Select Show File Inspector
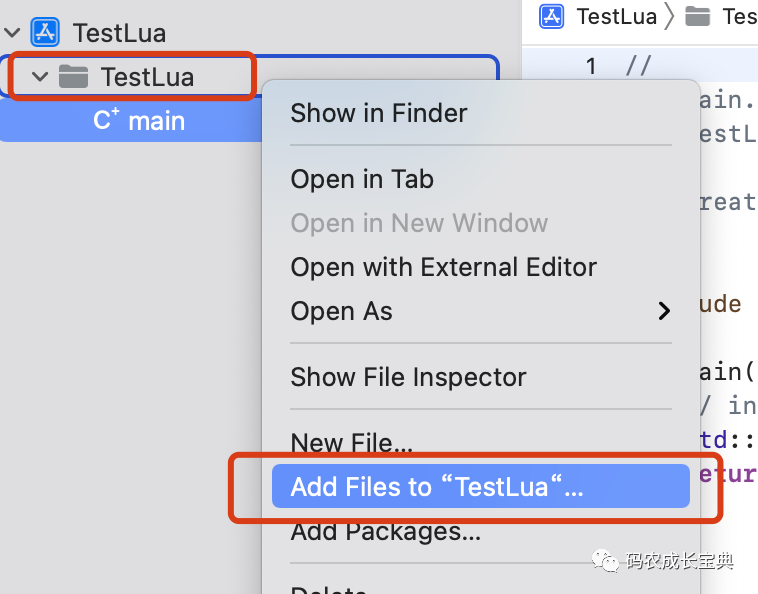Screen dimensions: 758x594 (x=408, y=377)
